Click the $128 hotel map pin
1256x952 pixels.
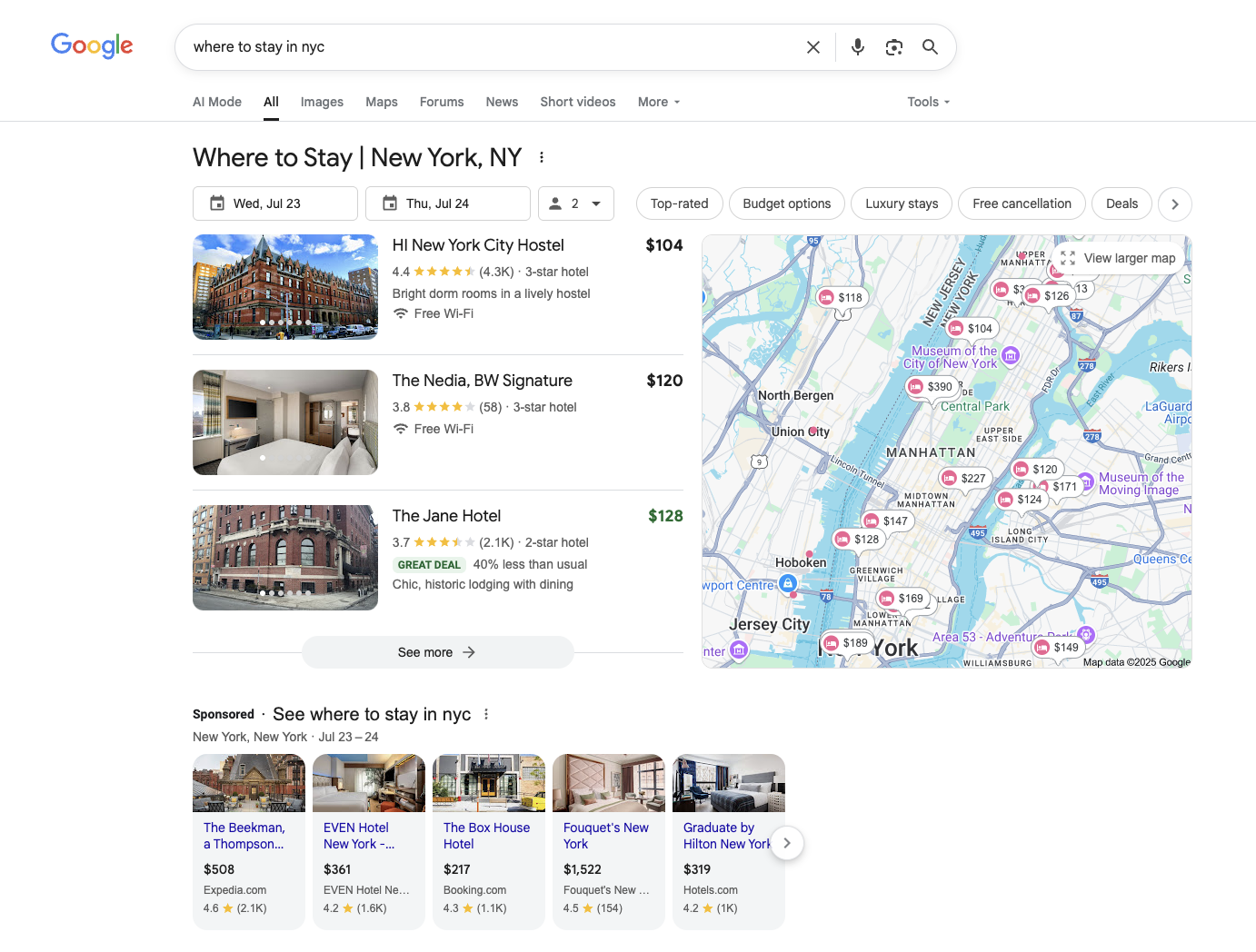(858, 539)
